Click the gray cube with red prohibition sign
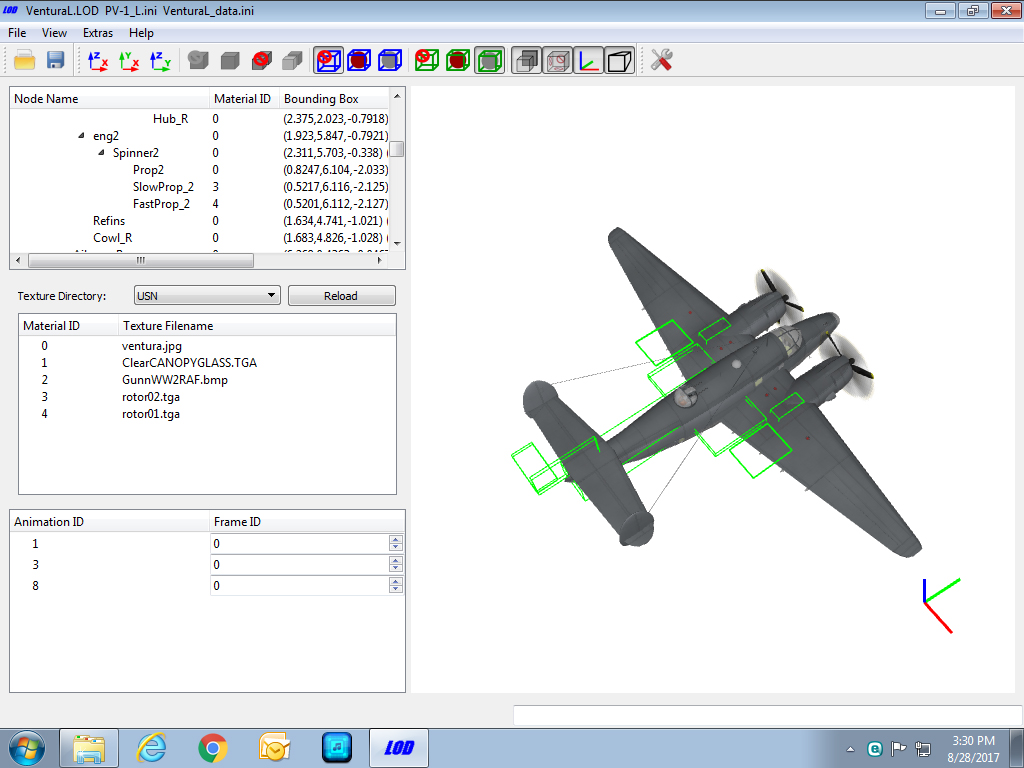This screenshot has width=1024, height=768. pos(261,61)
